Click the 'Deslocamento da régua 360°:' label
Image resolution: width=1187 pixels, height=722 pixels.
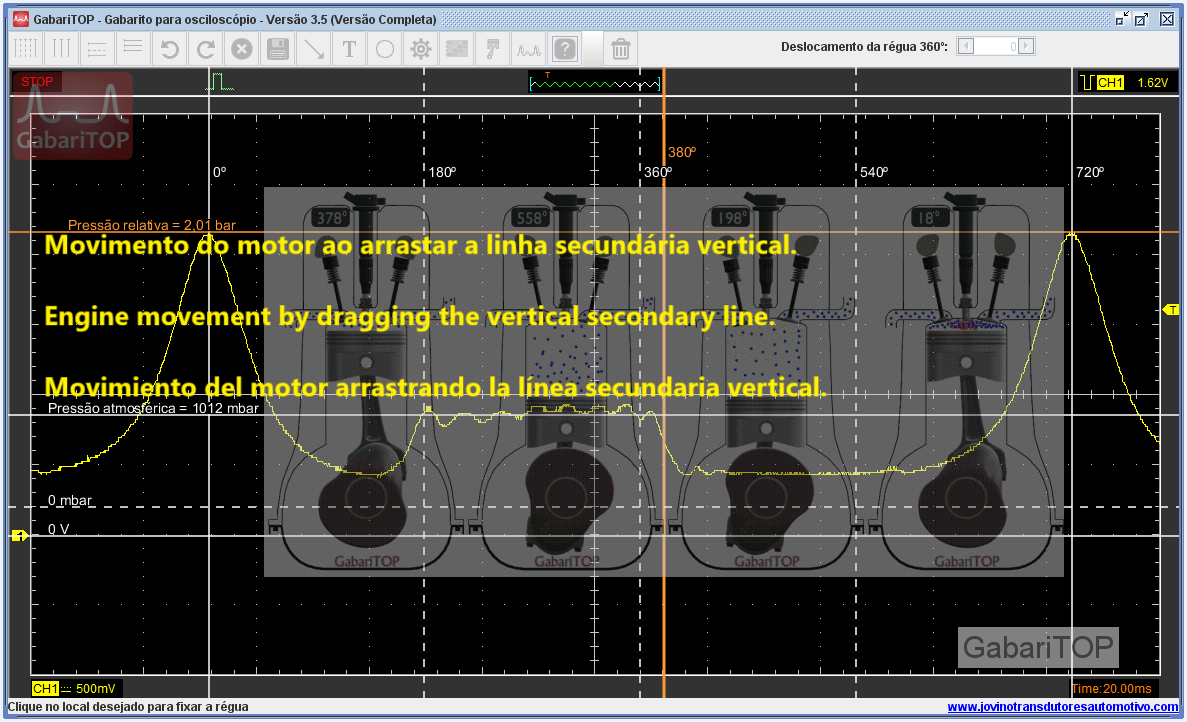tap(864, 47)
